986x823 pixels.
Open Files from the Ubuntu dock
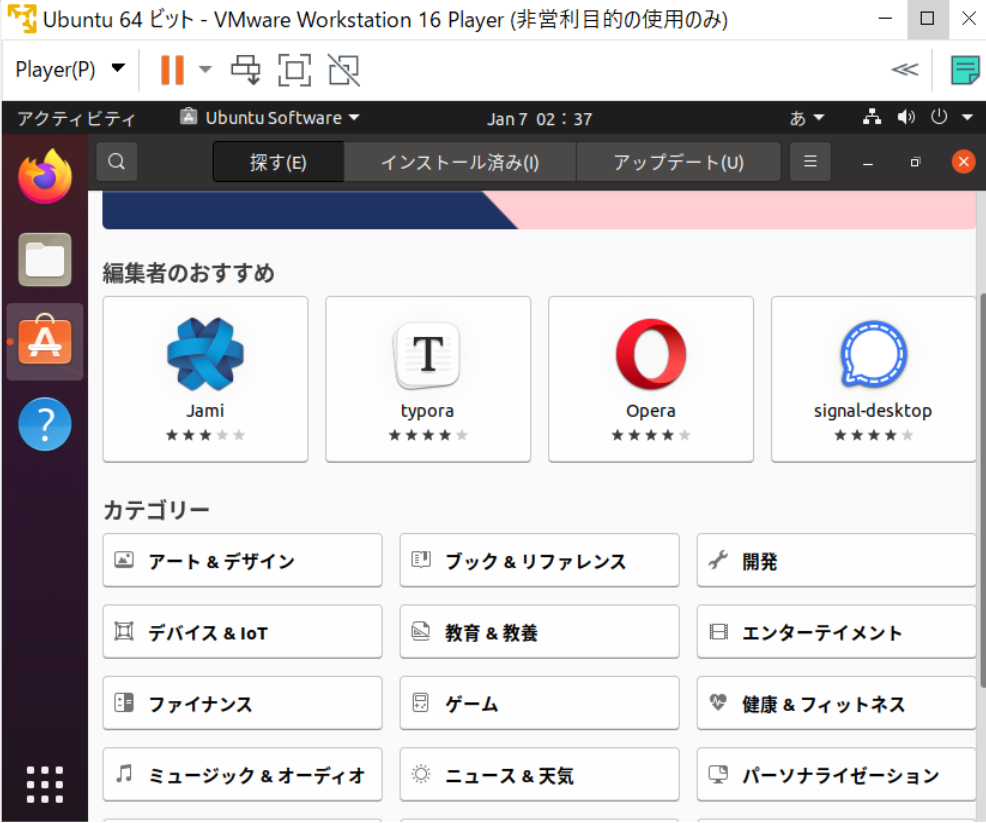(45, 259)
